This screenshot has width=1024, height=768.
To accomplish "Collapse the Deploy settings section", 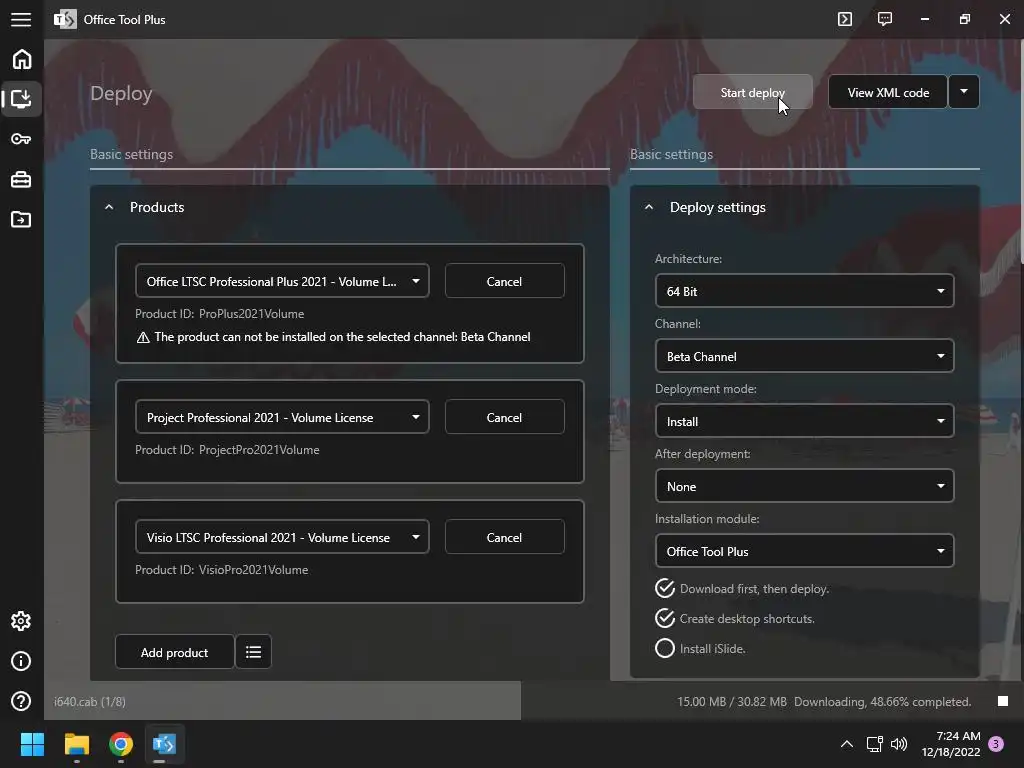I will [648, 207].
